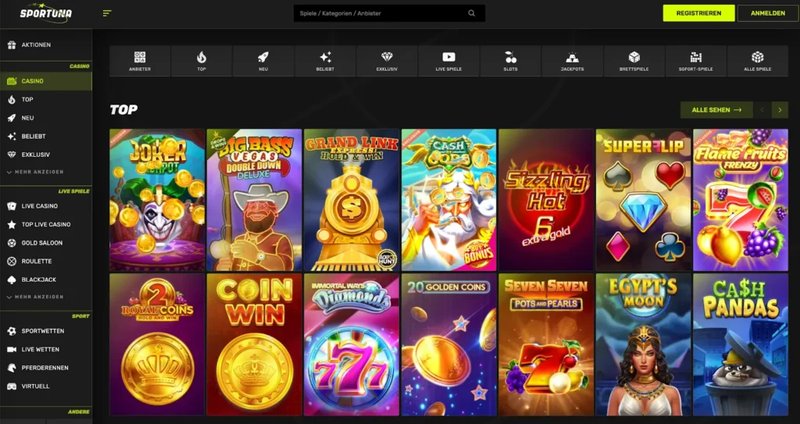Select the Neu rocket category tab
This screenshot has height=424, width=800.
coord(263,61)
